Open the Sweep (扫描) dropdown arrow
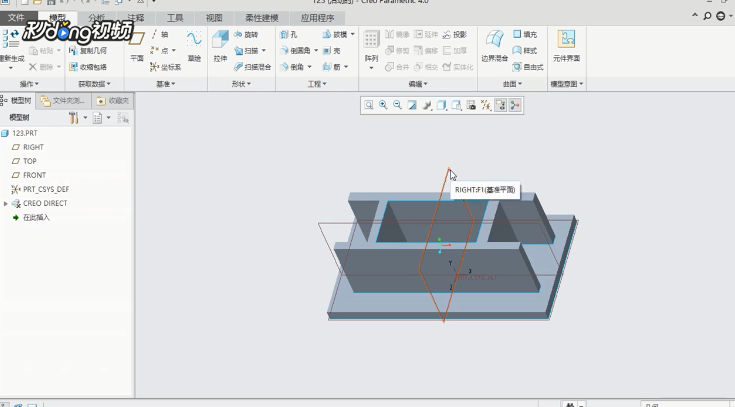 264,51
